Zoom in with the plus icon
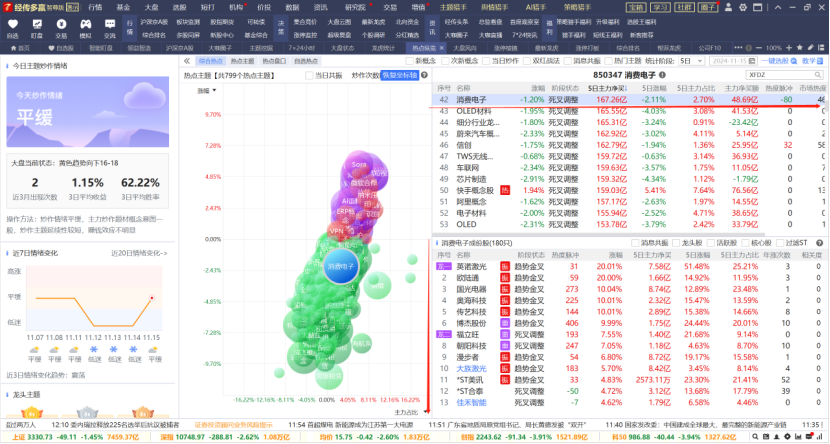 click(x=789, y=48)
